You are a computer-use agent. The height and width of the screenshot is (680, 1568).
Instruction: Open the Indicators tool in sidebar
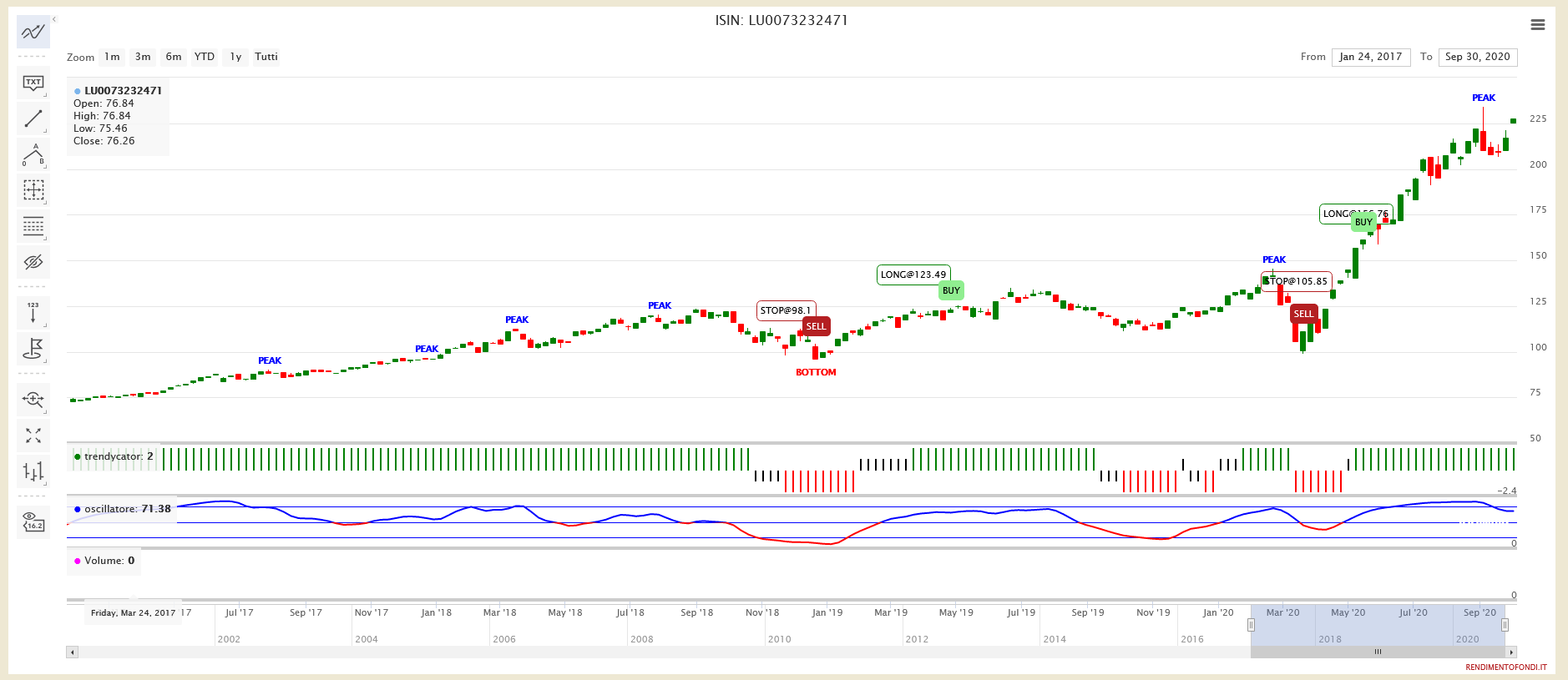pos(33,32)
